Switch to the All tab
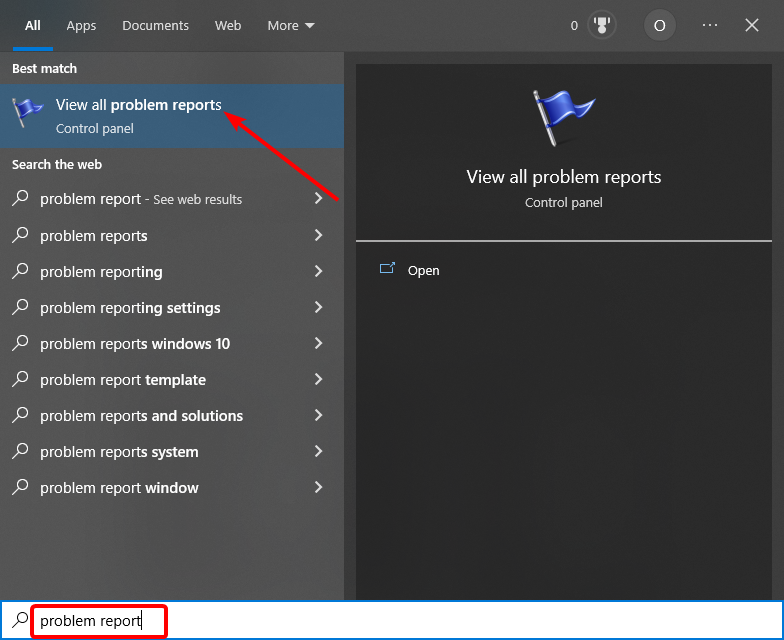 tap(32, 26)
